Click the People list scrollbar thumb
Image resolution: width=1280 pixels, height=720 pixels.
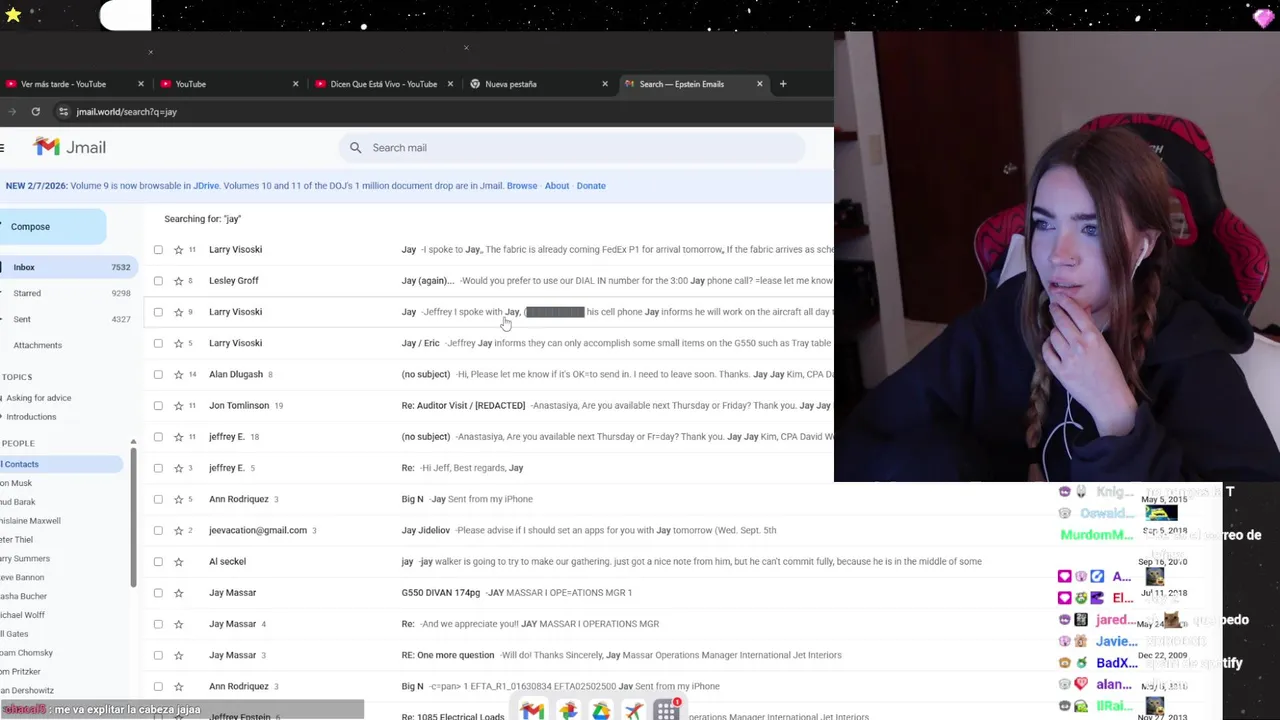pos(133,517)
